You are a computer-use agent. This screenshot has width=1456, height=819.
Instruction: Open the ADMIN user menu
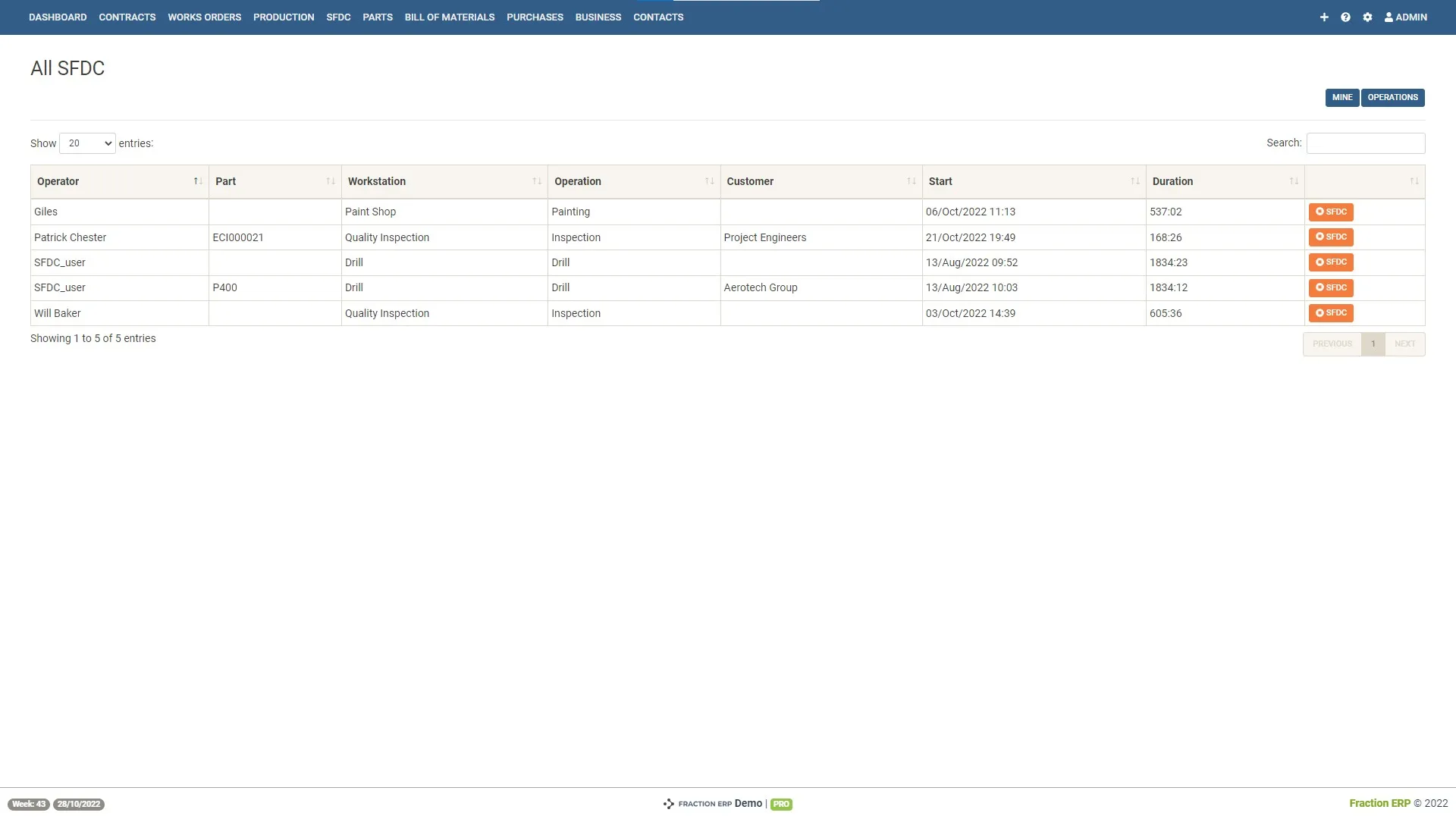point(1406,17)
